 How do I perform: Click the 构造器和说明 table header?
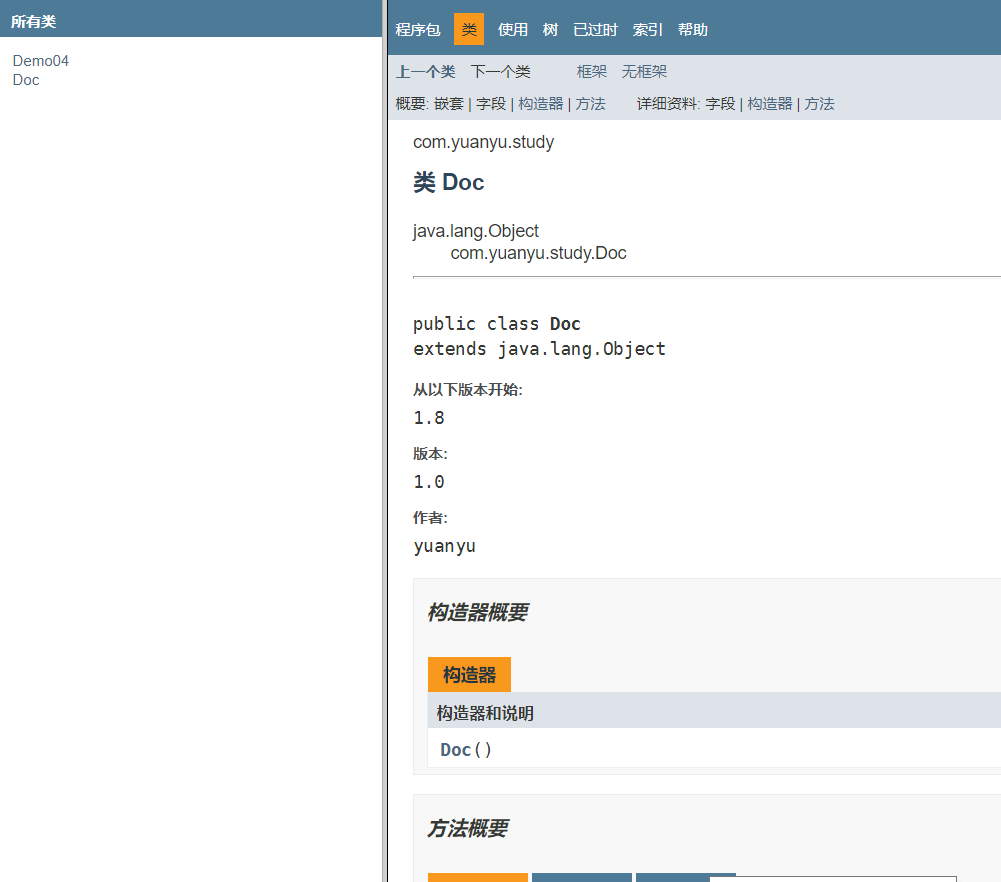485,713
